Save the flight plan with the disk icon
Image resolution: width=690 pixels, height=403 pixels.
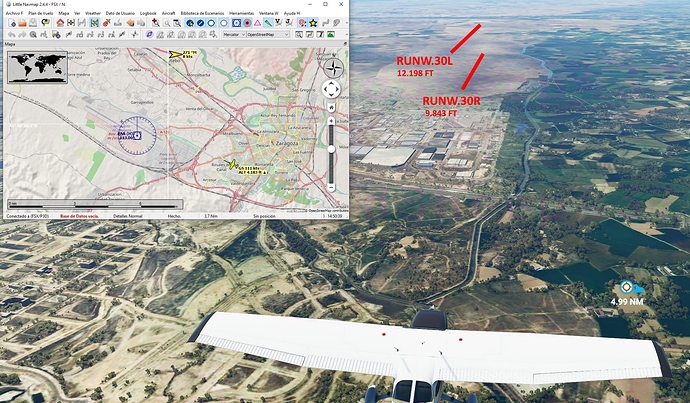coord(33,23)
